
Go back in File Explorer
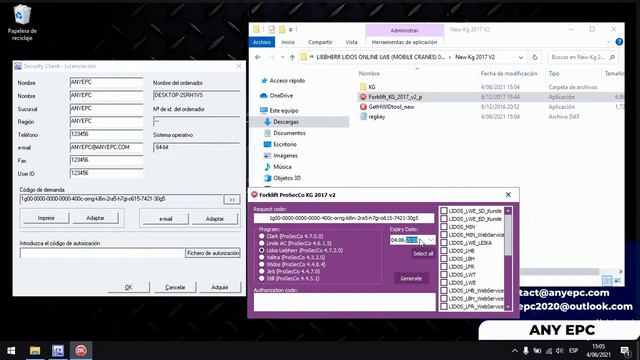(x=258, y=58)
